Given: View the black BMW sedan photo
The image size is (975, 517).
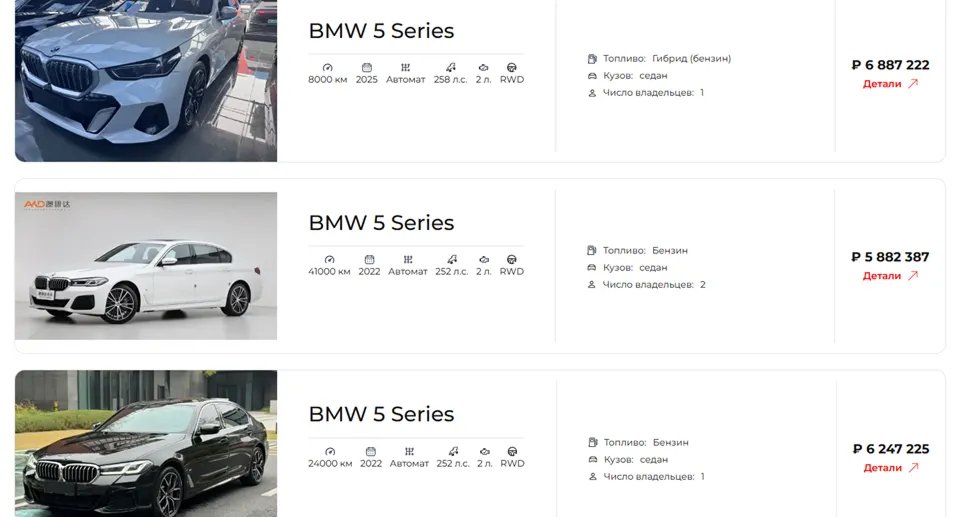Looking at the screenshot, I should 146,444.
